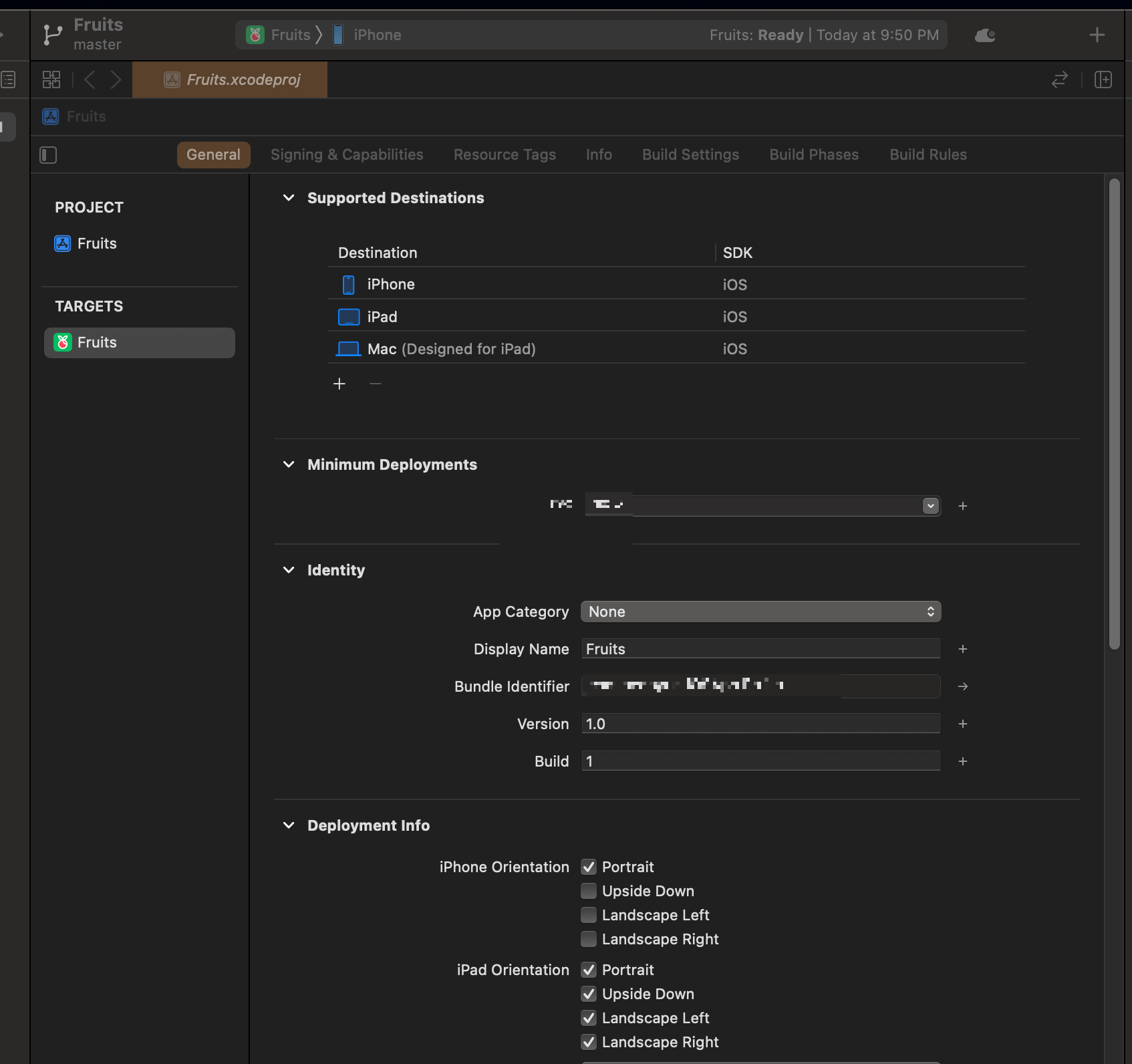Toggle the editor review swap arrows icon
The image size is (1132, 1064).
[x=1060, y=80]
